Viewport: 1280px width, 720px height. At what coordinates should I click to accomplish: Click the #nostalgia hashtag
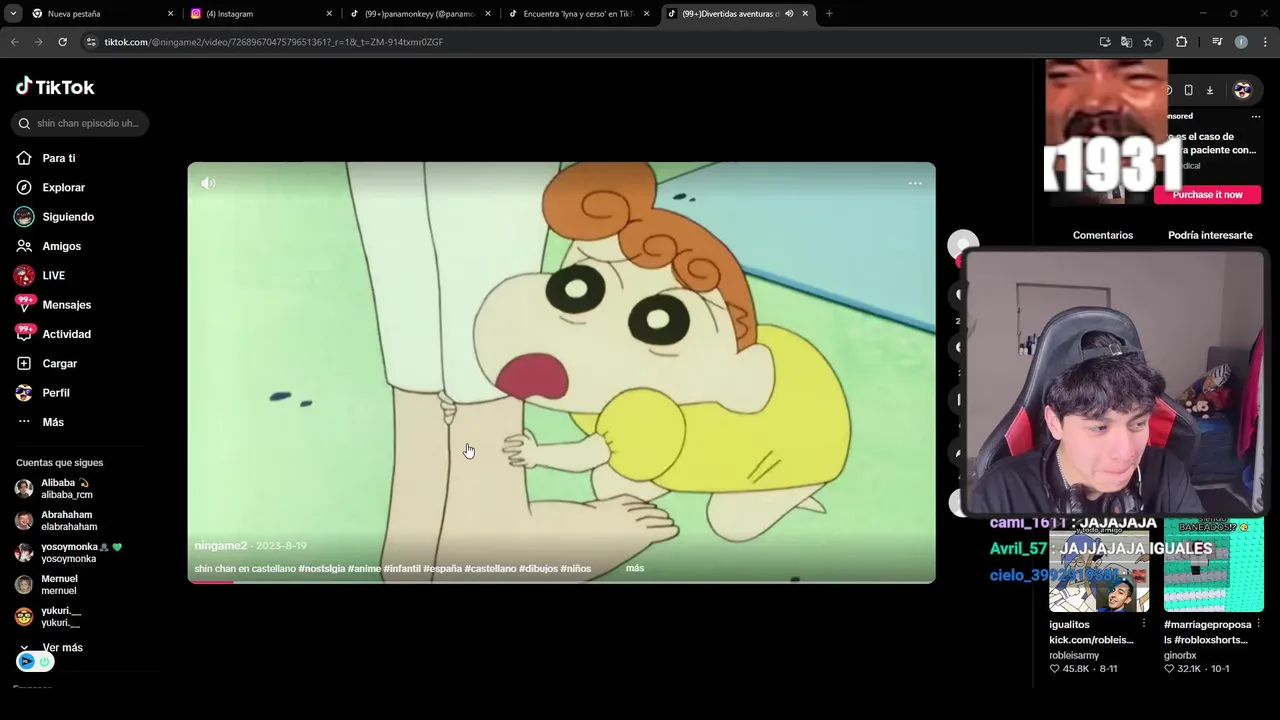point(322,568)
